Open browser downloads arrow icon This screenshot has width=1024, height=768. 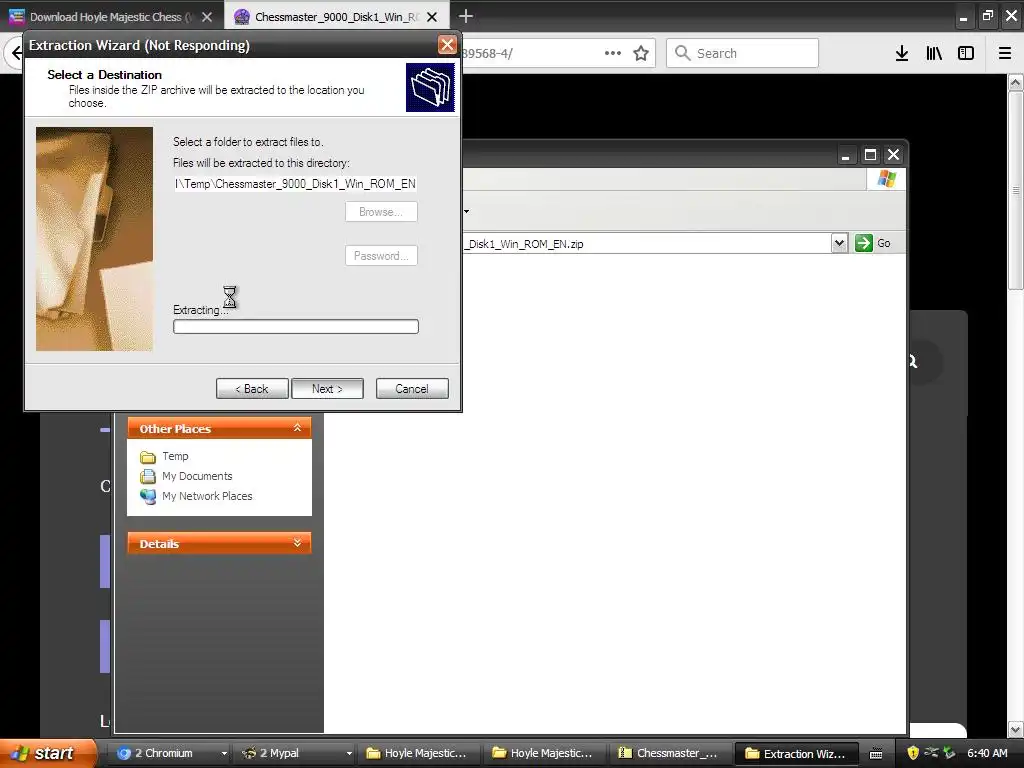pyautogui.click(x=901, y=53)
